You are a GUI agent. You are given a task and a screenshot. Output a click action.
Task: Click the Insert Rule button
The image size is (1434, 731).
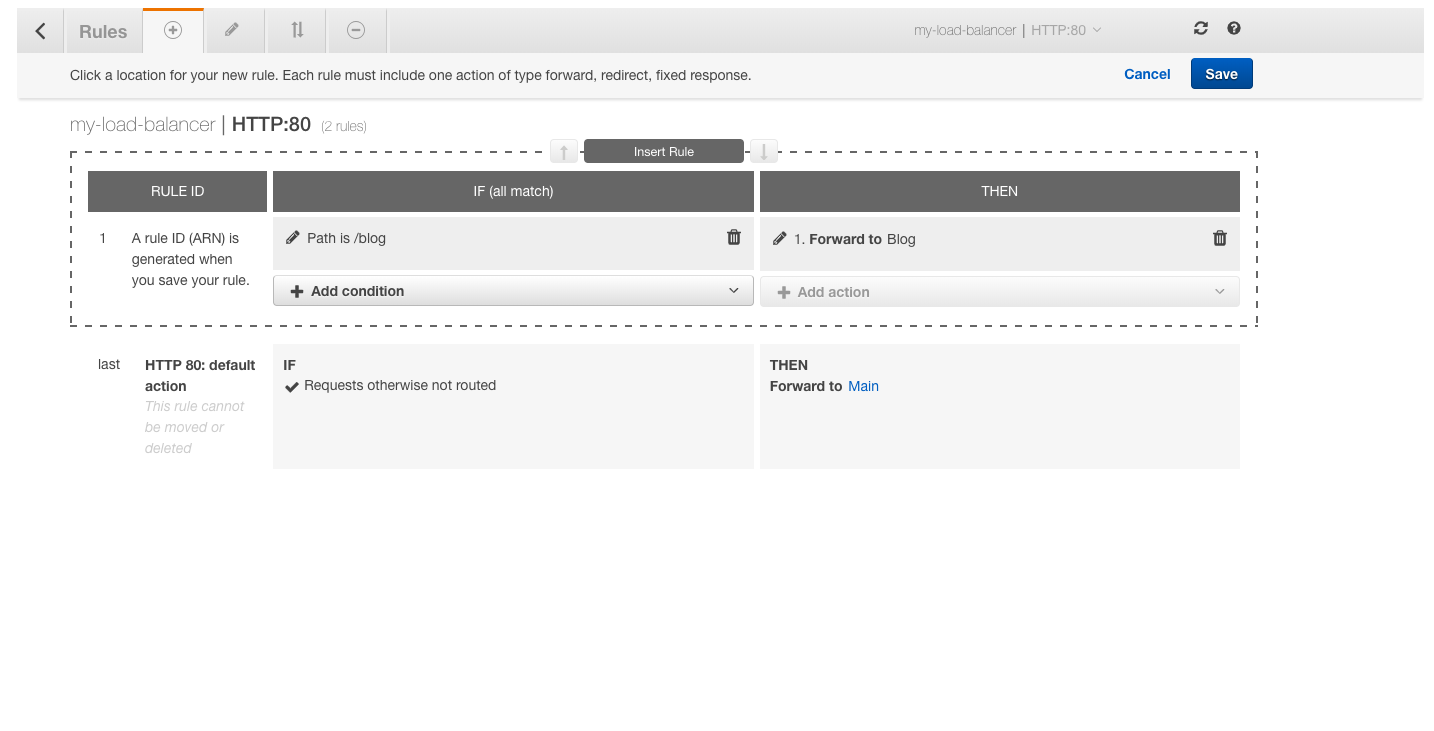(x=664, y=152)
